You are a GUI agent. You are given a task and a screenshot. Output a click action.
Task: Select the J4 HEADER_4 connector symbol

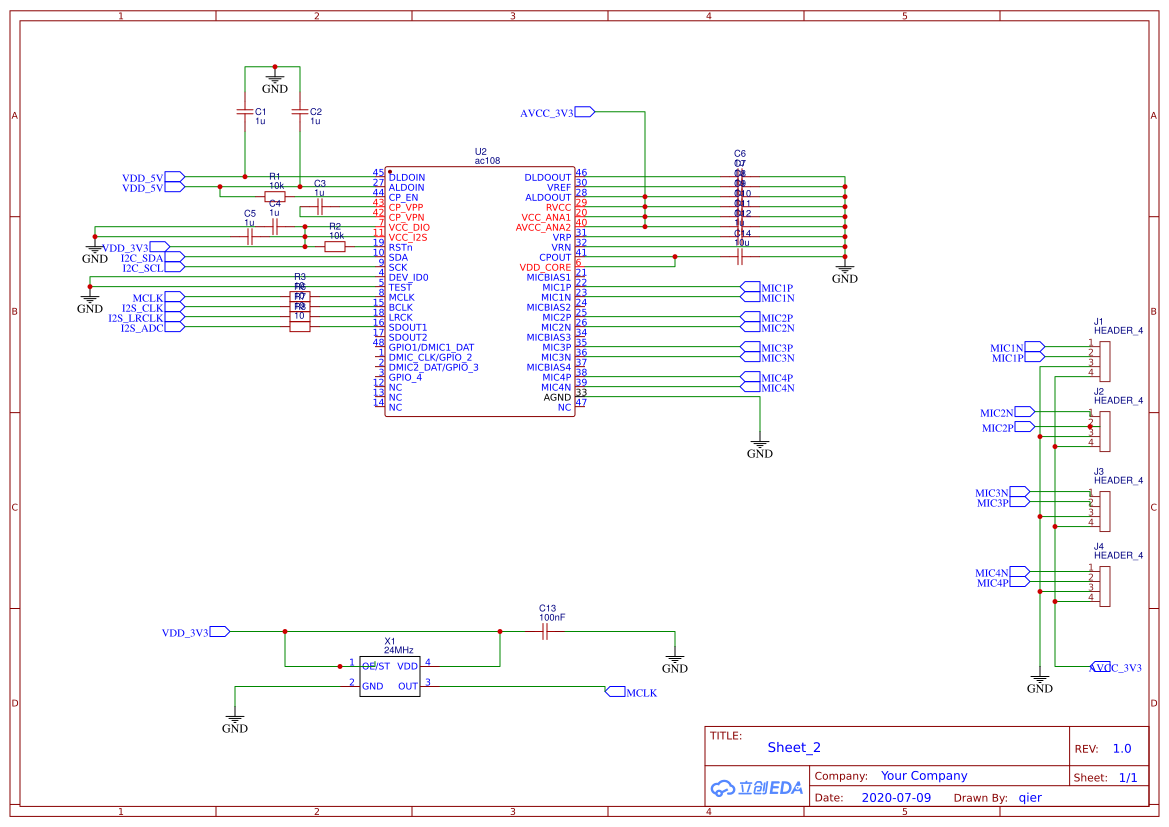(x=1104, y=583)
